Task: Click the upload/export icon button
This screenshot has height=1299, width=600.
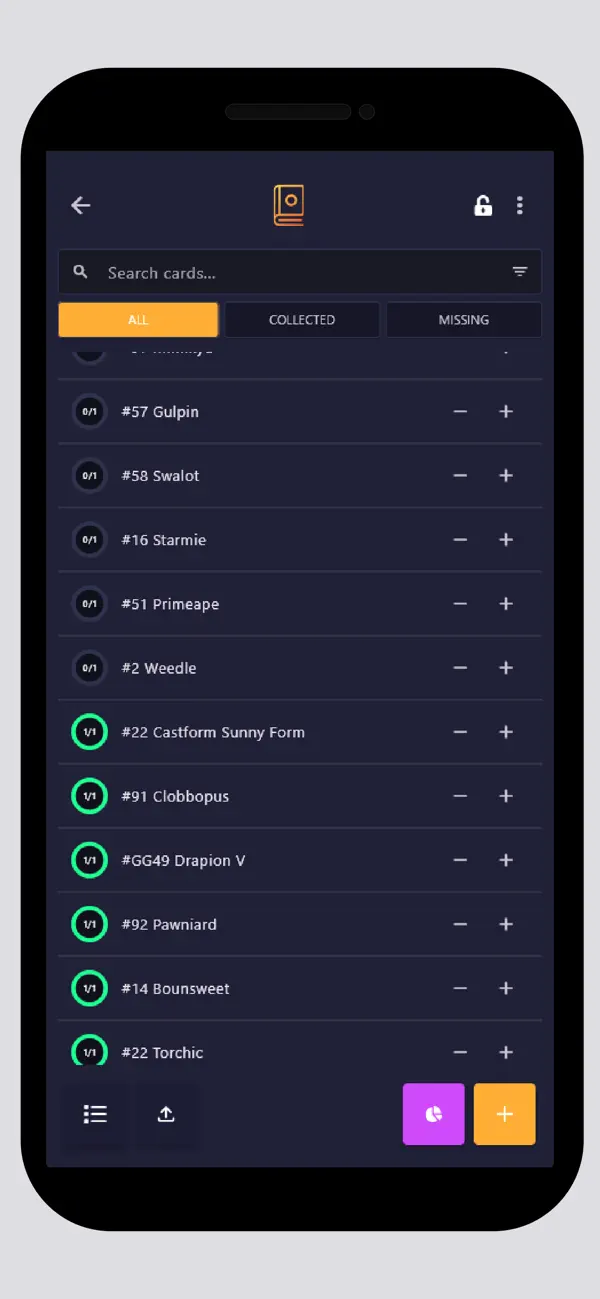Action: point(166,1114)
